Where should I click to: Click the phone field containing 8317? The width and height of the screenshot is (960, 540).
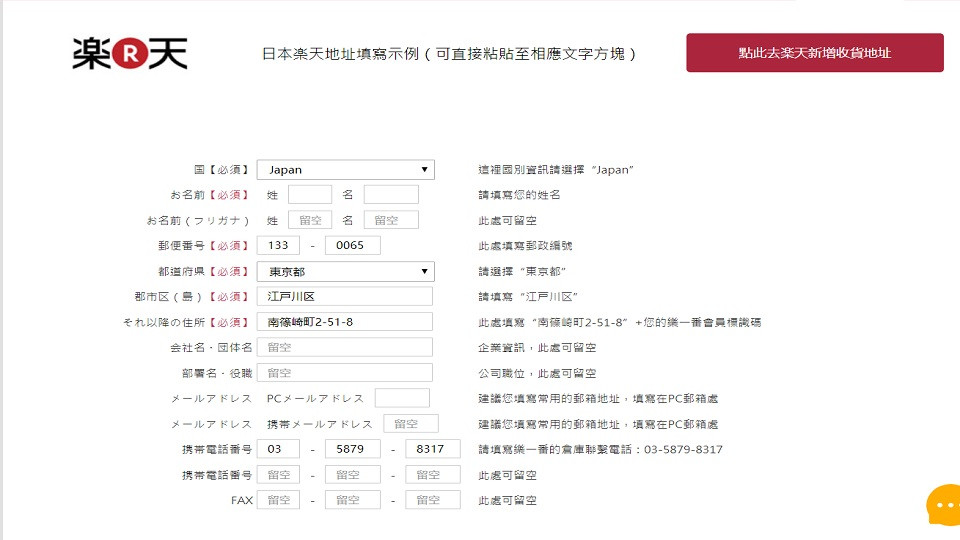pyautogui.click(x=432, y=449)
